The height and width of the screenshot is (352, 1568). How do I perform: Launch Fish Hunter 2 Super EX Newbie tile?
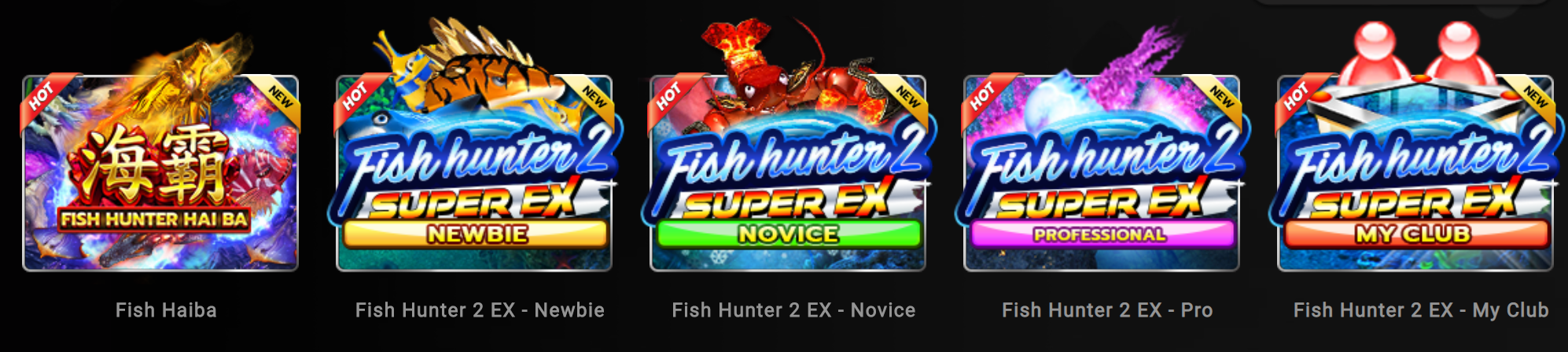(x=474, y=173)
